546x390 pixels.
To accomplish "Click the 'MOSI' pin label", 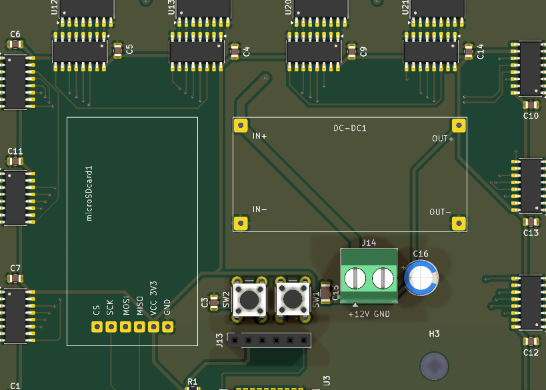I will [x=126, y=306].
